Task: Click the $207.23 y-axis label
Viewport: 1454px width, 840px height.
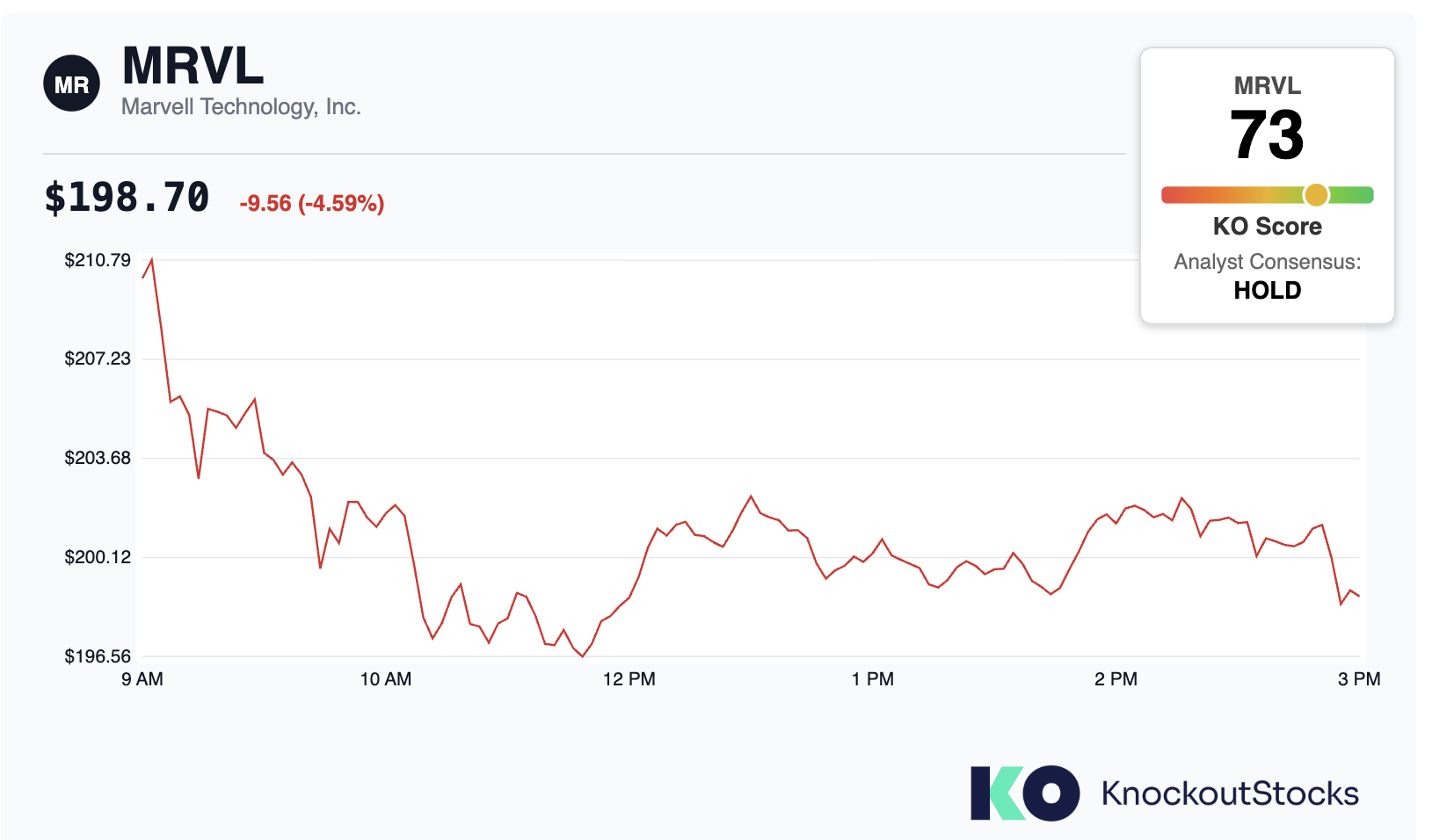Action: click(98, 358)
